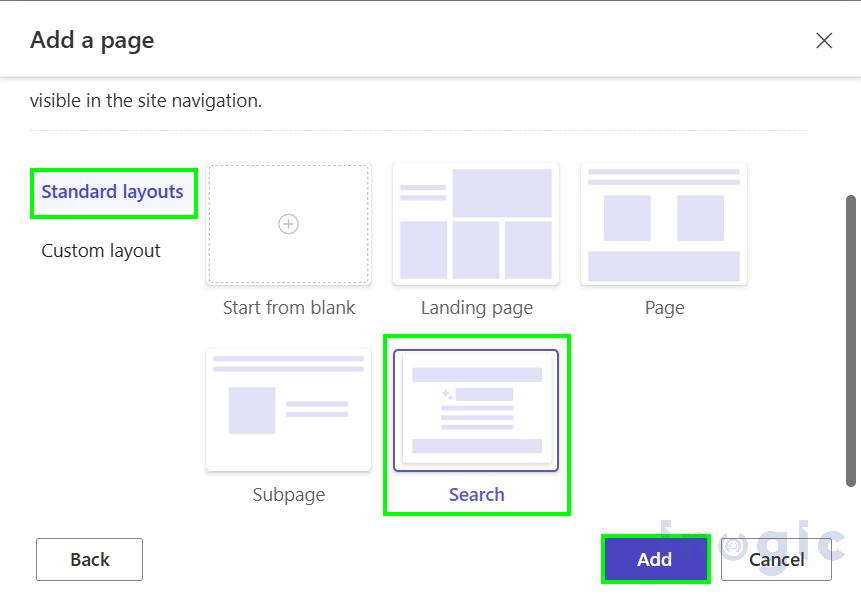Click the 'Landing page' label
The height and width of the screenshot is (608, 861).
click(477, 308)
